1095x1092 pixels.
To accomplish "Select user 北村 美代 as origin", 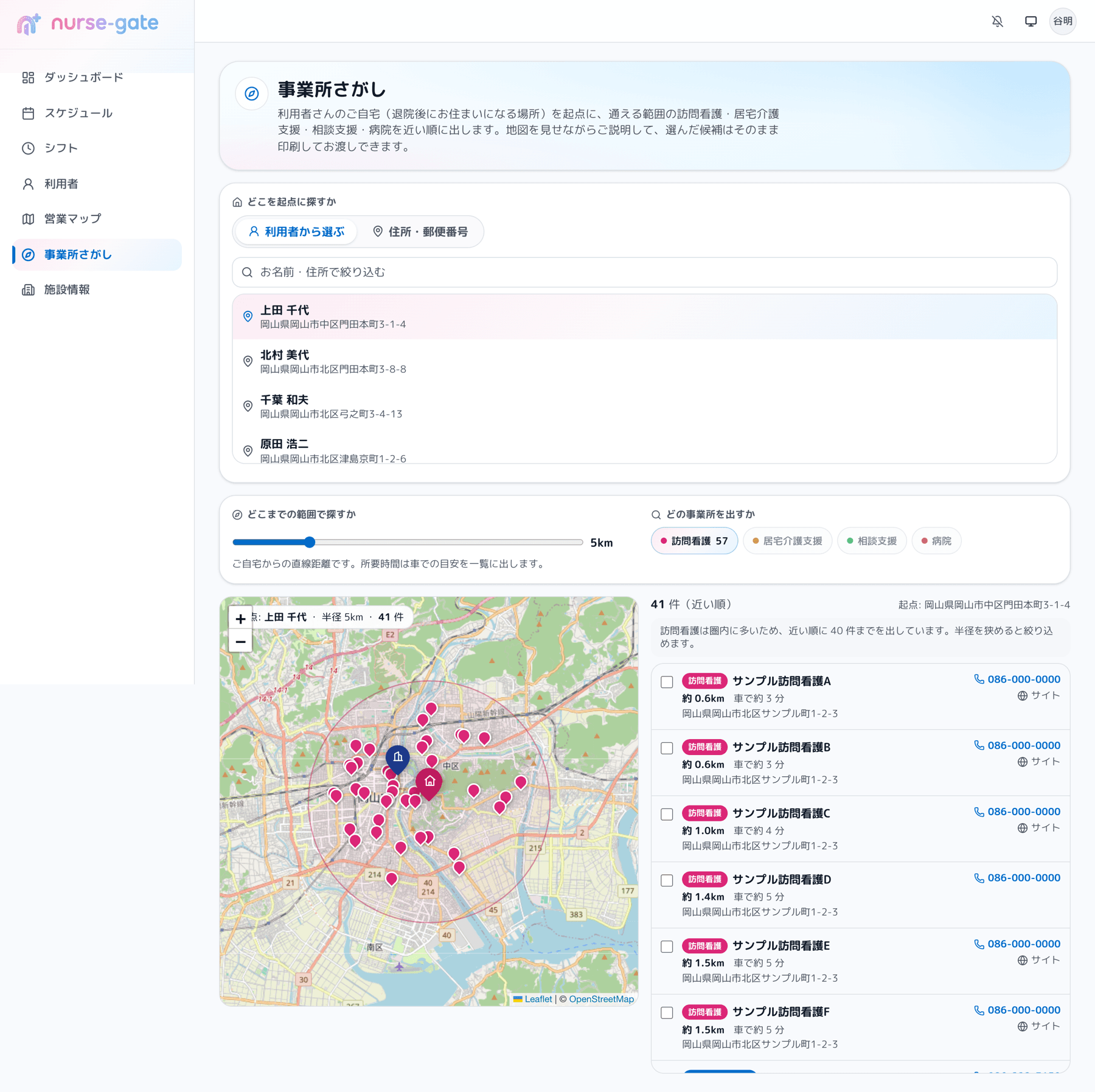I will [644, 361].
